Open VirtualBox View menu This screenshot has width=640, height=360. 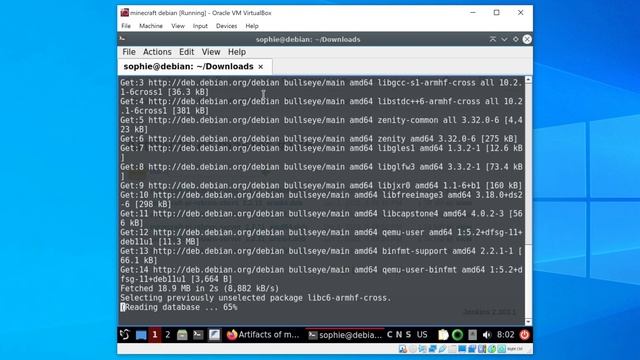point(178,26)
